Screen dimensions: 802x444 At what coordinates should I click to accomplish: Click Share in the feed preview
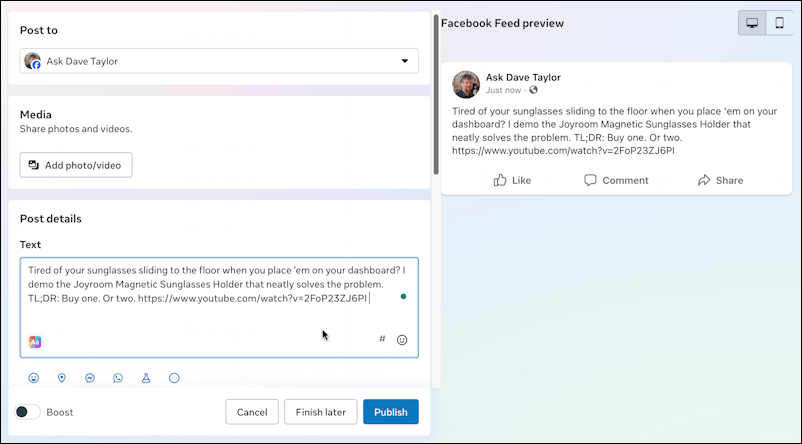(720, 180)
